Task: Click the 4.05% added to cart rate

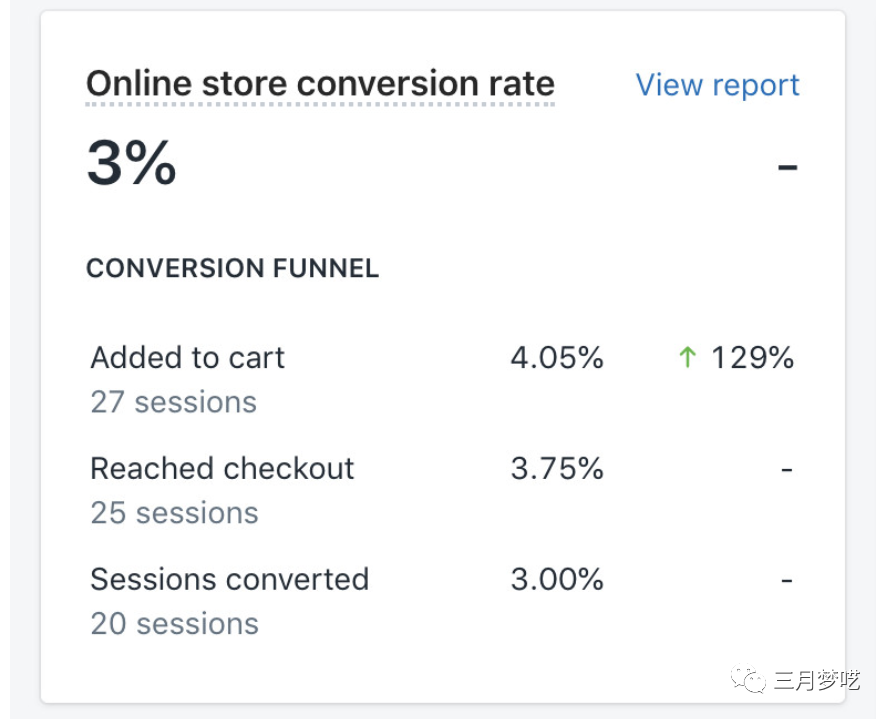Action: (557, 357)
